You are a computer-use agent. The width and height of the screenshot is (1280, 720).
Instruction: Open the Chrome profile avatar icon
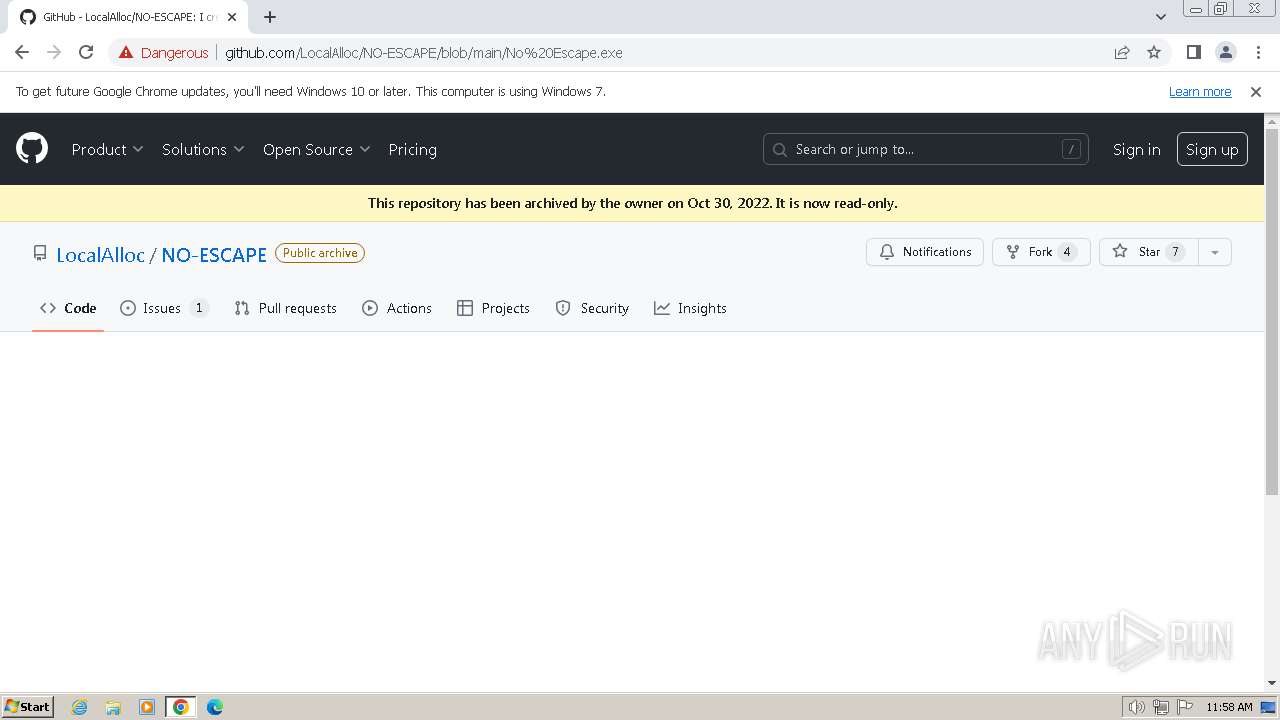(x=1225, y=52)
